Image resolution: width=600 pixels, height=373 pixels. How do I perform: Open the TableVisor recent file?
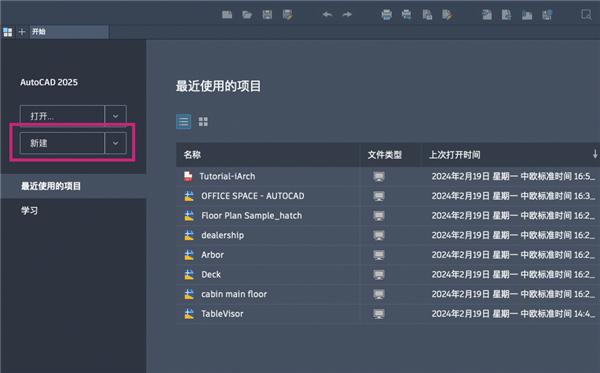point(222,314)
